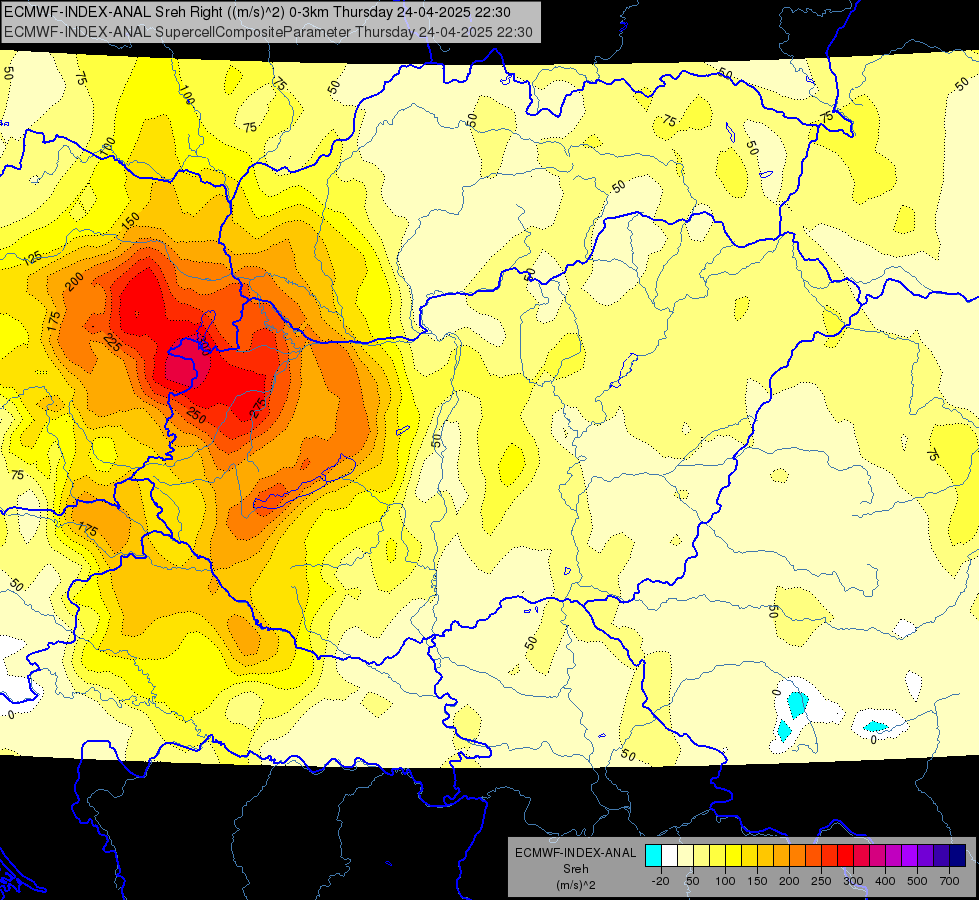Screen dimensions: 979x900
Task: Click the 250 contour label on the map
Action: [x=196, y=415]
